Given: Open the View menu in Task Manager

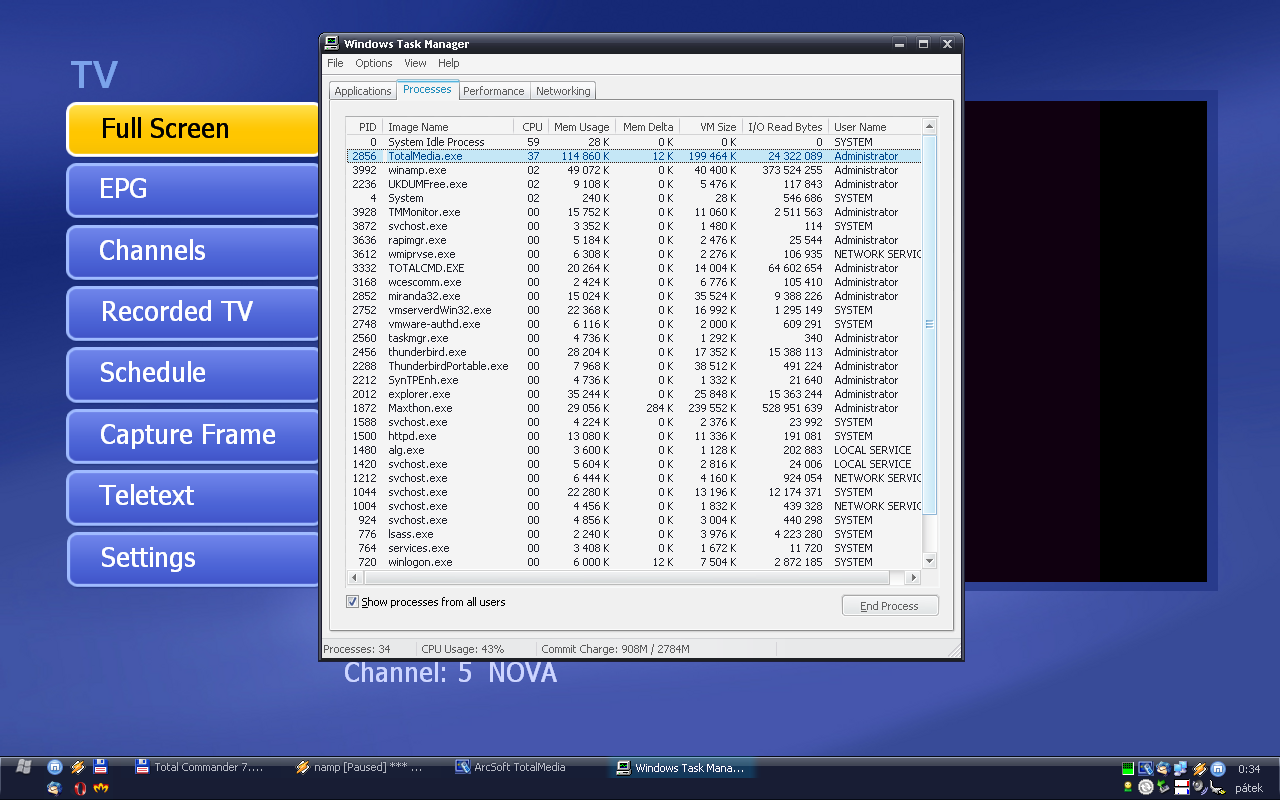Looking at the screenshot, I should tap(415, 63).
